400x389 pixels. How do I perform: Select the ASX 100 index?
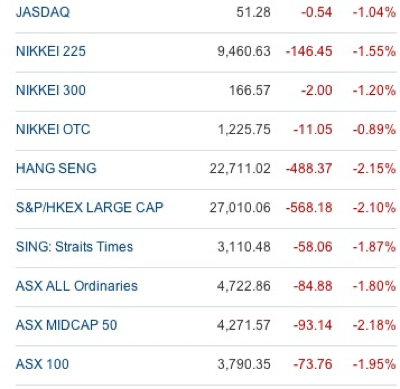click(42, 364)
